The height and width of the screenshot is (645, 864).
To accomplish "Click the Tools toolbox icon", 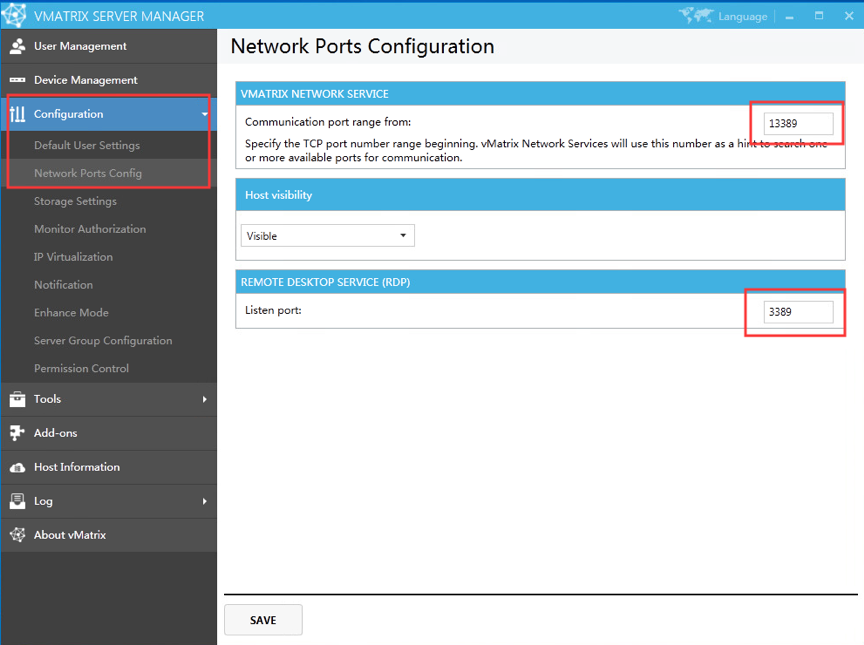I will (x=17, y=399).
